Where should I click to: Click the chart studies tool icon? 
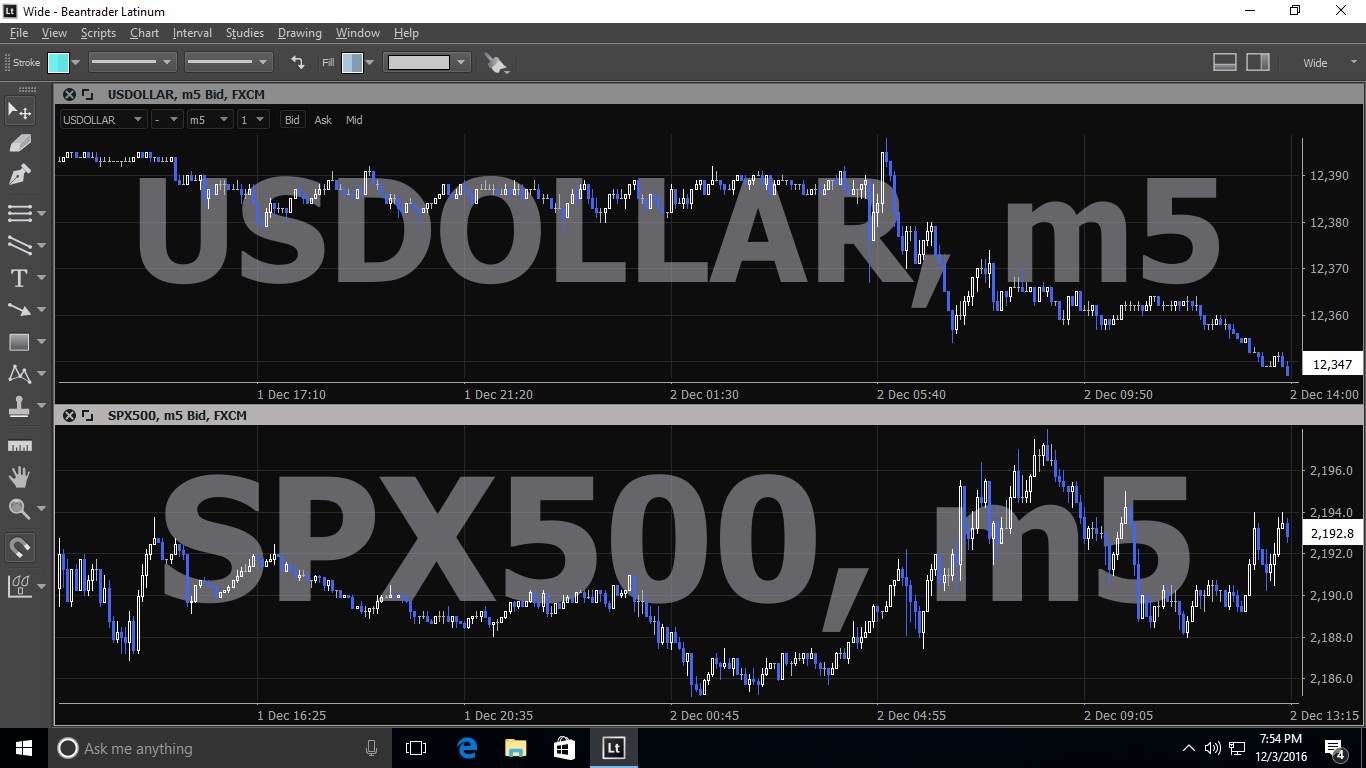coord(20,585)
